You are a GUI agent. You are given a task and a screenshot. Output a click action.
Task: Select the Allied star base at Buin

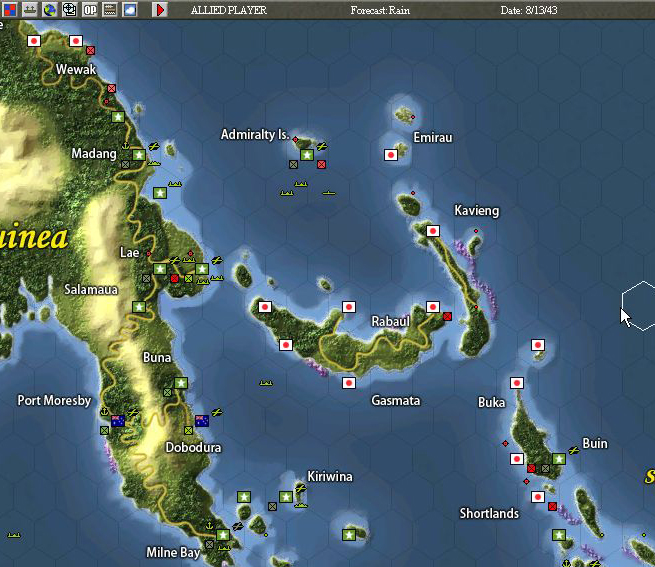(x=559, y=459)
